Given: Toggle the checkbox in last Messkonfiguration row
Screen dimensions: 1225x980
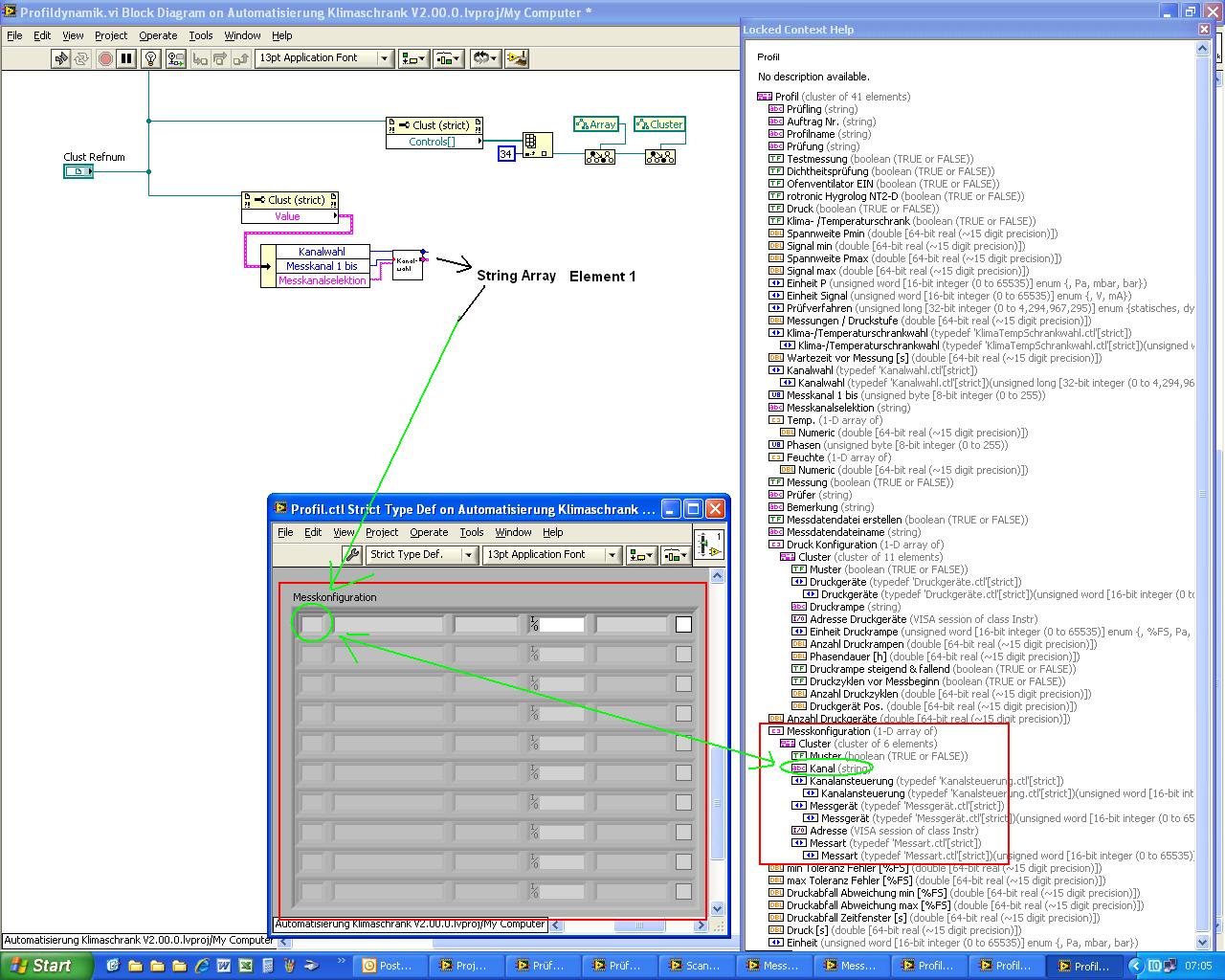Looking at the screenshot, I should pos(683,891).
